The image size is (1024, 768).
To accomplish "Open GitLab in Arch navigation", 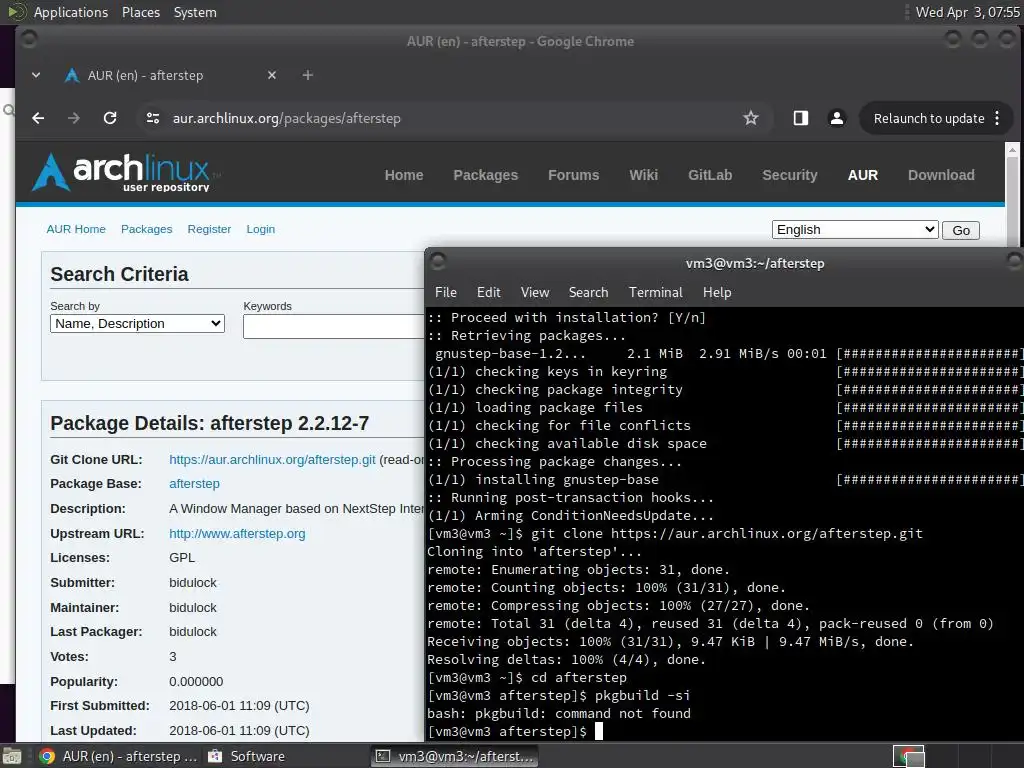I will point(710,175).
